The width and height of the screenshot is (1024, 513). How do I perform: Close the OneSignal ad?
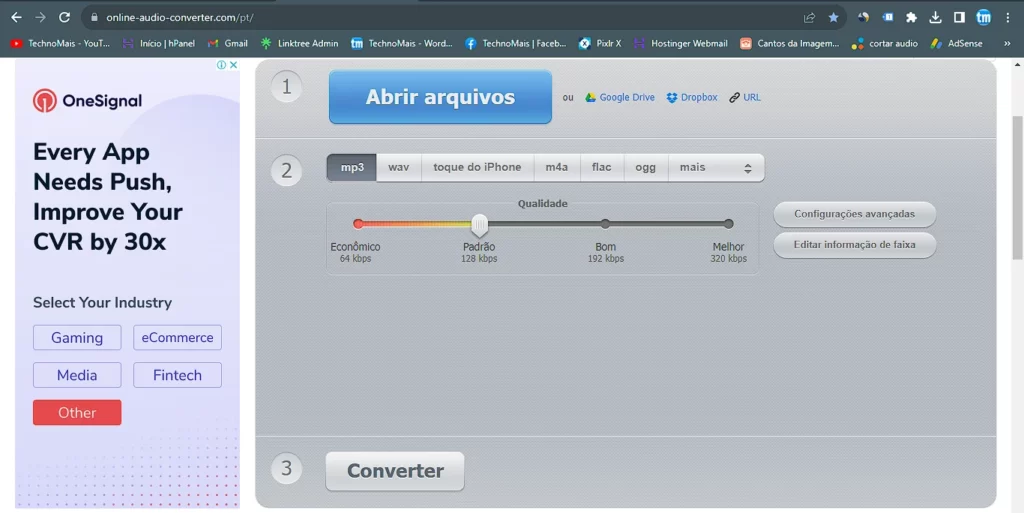[x=233, y=65]
